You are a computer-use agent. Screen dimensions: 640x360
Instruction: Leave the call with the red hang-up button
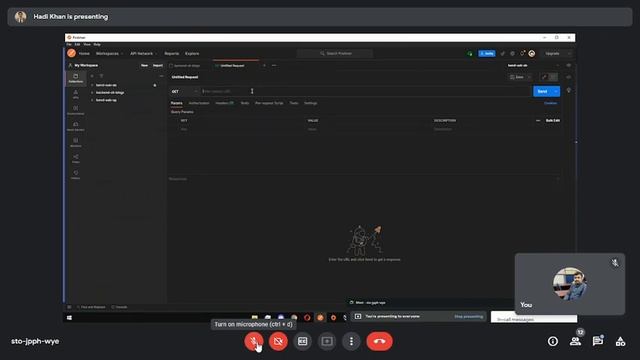380,341
